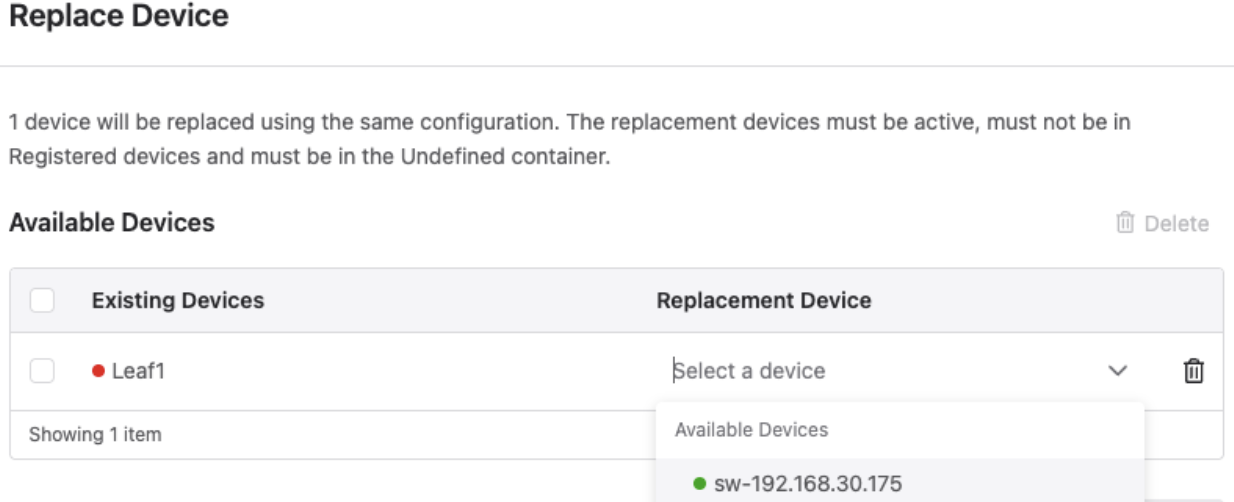Click the 'Replace Device' dialog title
The image size is (1234, 502).
(118, 16)
